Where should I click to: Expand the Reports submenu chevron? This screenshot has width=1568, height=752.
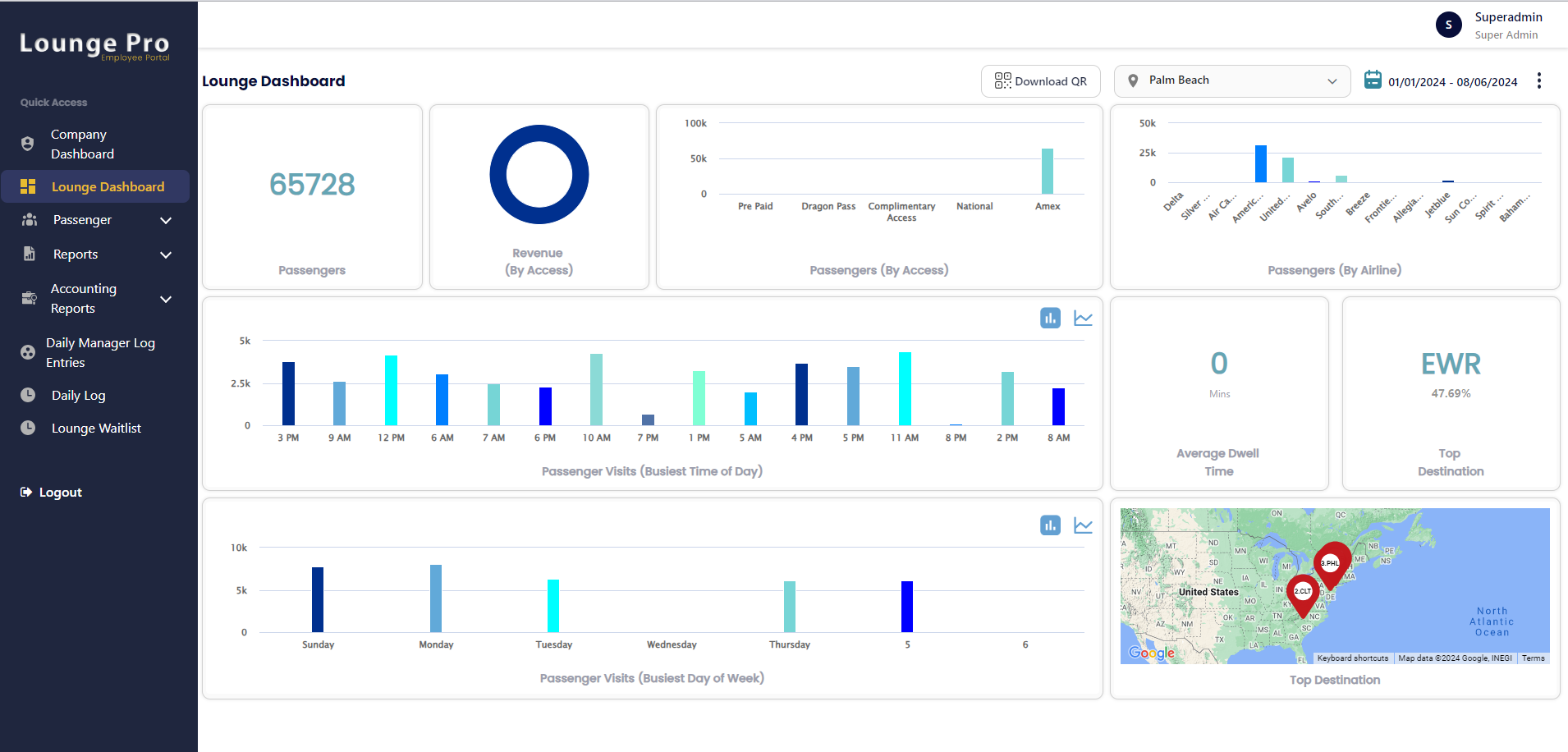[x=165, y=254]
